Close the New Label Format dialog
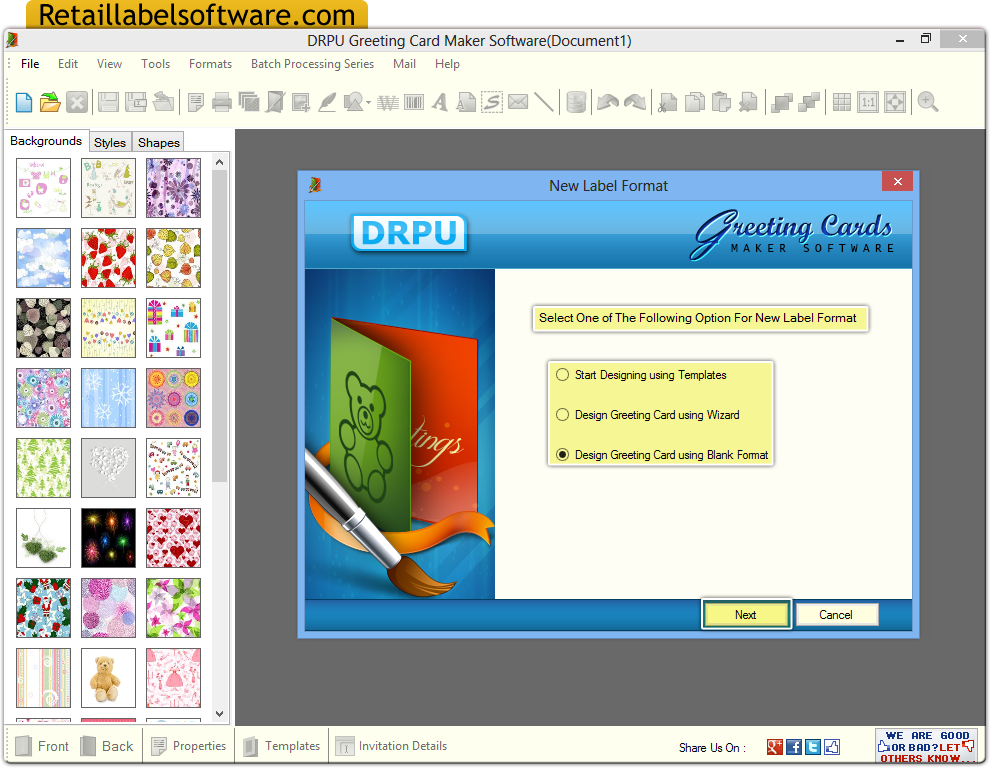Image resolution: width=990 pixels, height=768 pixels. [x=898, y=181]
